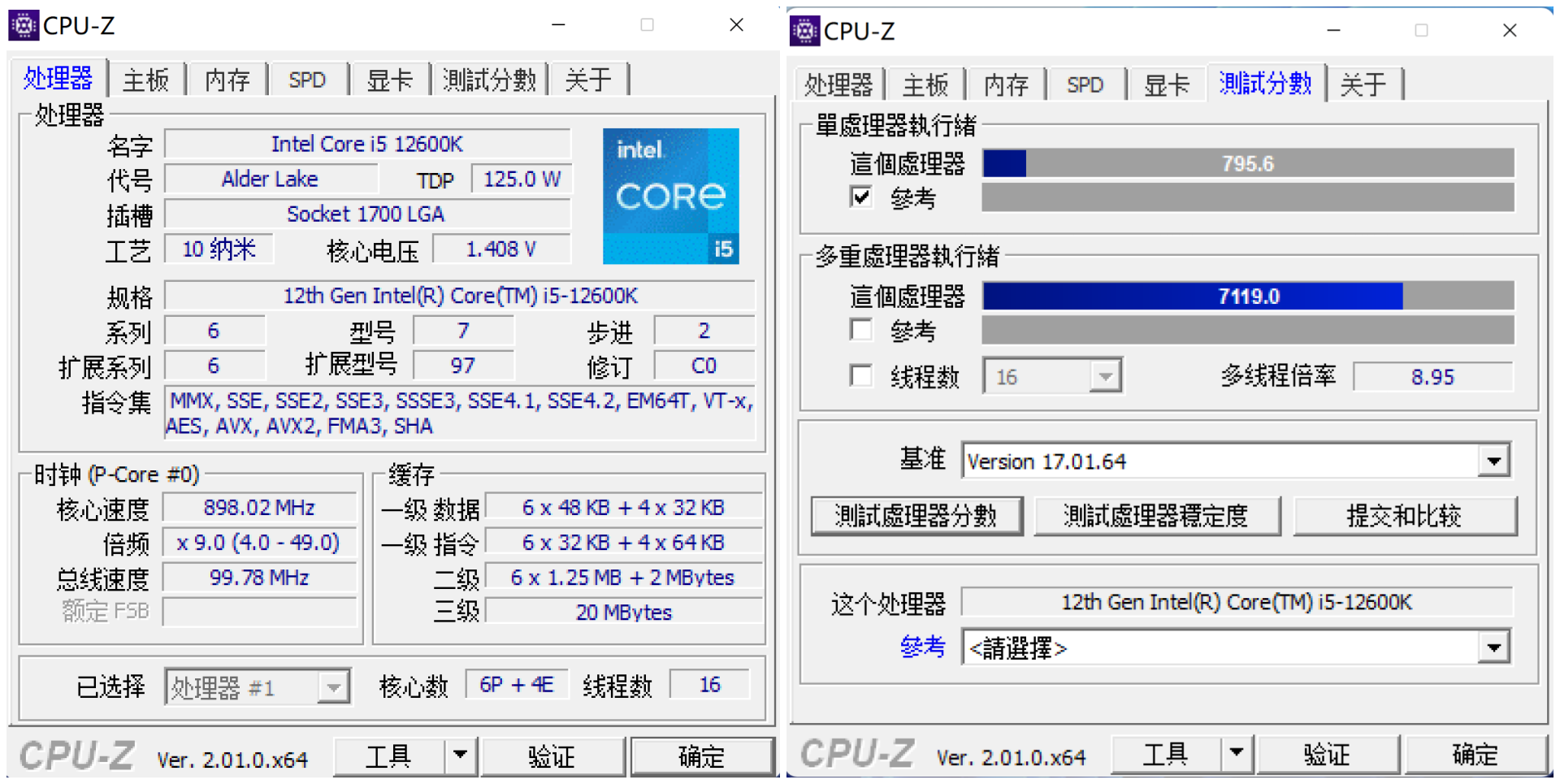Click the Intel Core i5 logo image
1560x784 pixels.
coord(671,196)
